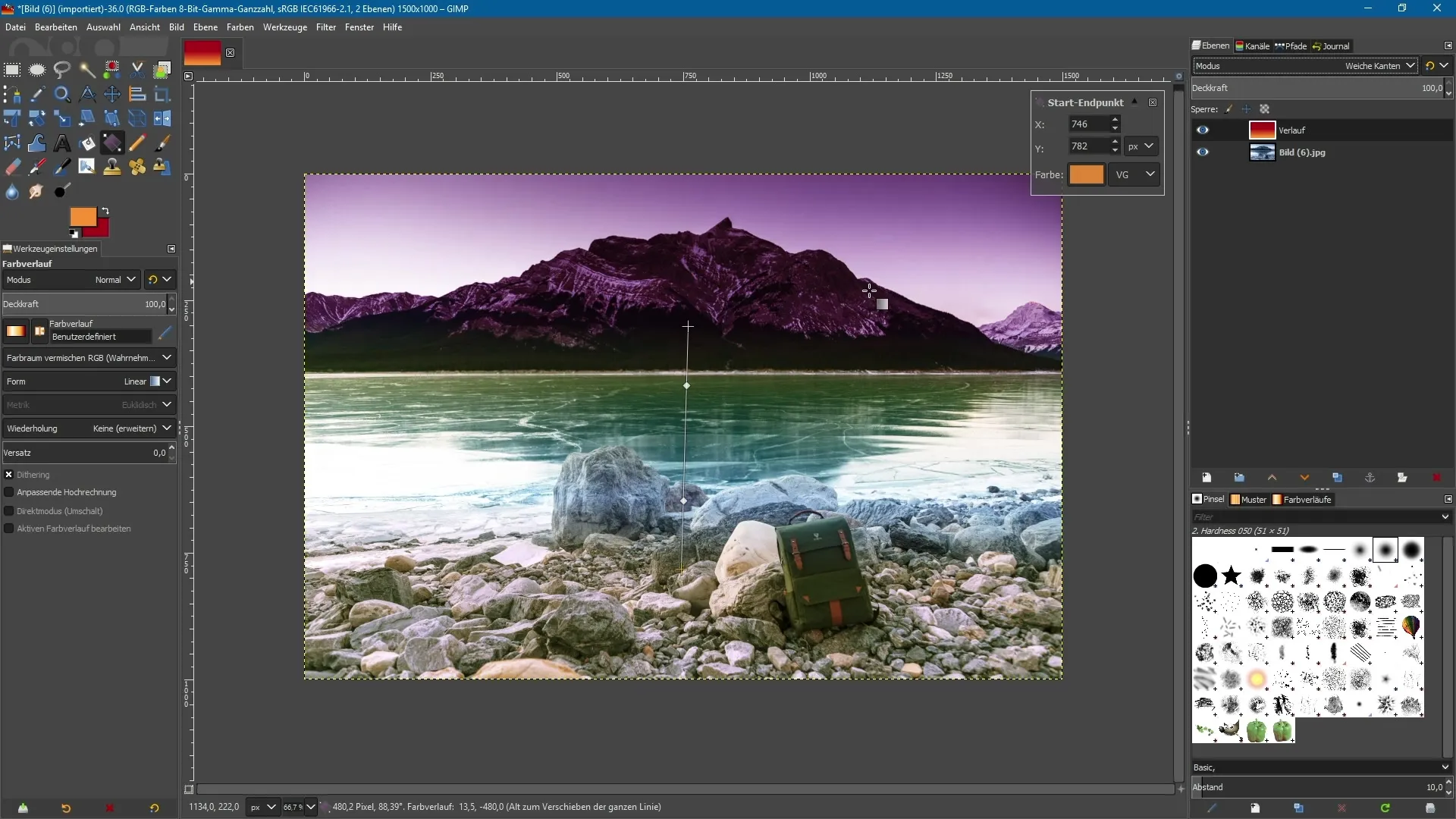Enable Direktmodus (Umschalt) checkbox
This screenshot has width=1456, height=819.
pyautogui.click(x=9, y=511)
